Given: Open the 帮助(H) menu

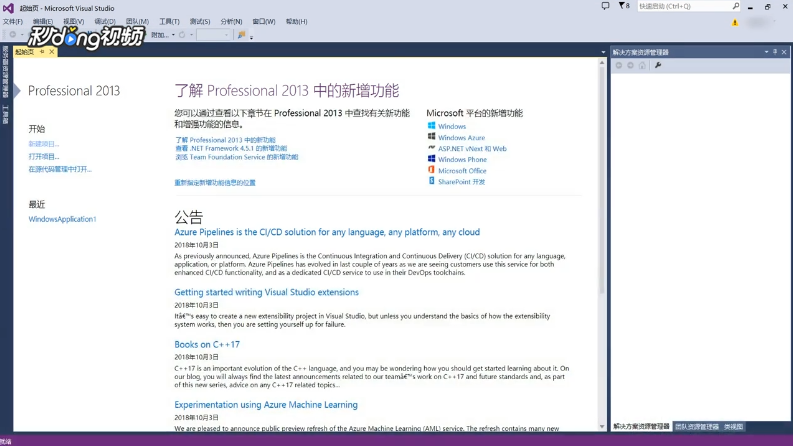Looking at the screenshot, I should (296, 22).
